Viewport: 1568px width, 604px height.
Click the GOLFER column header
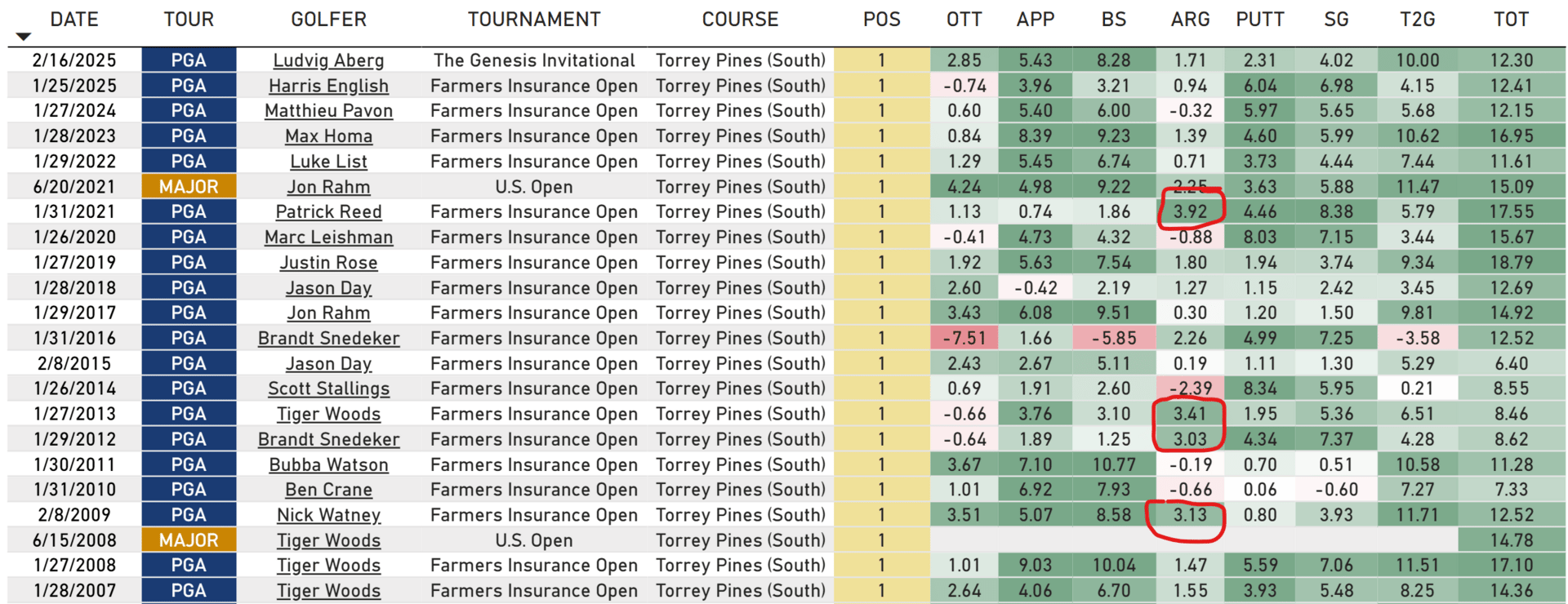[328, 20]
